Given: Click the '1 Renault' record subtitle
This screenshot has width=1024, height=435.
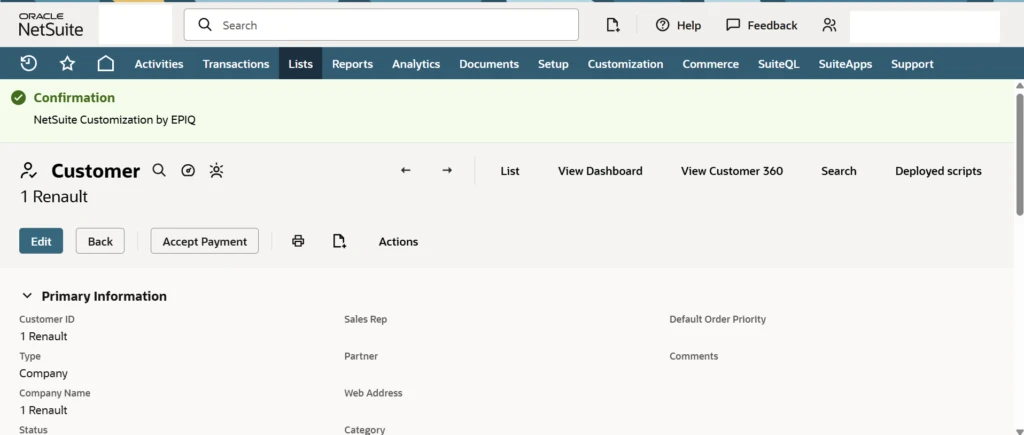Looking at the screenshot, I should click(x=54, y=197).
